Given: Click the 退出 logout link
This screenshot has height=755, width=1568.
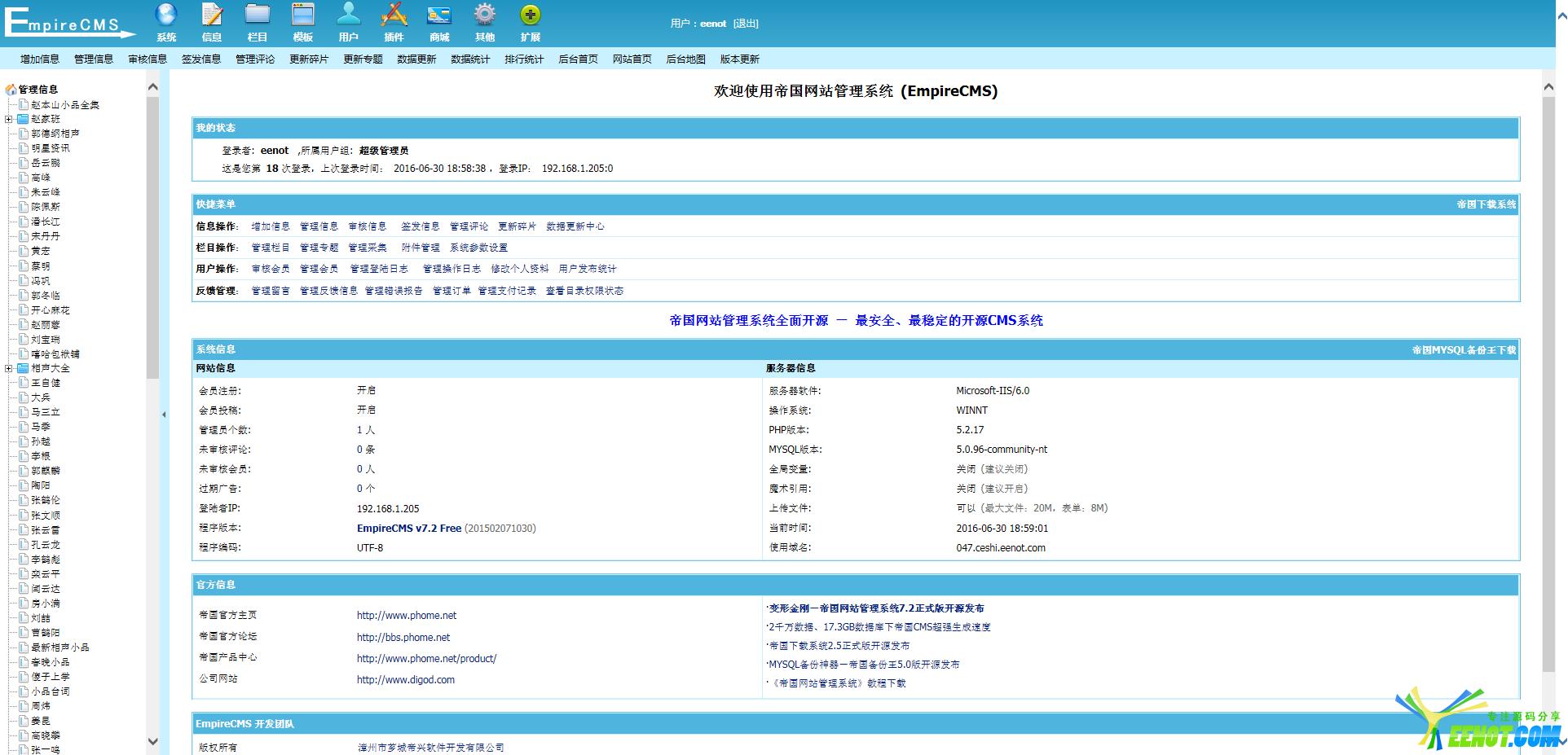Looking at the screenshot, I should click(745, 24).
